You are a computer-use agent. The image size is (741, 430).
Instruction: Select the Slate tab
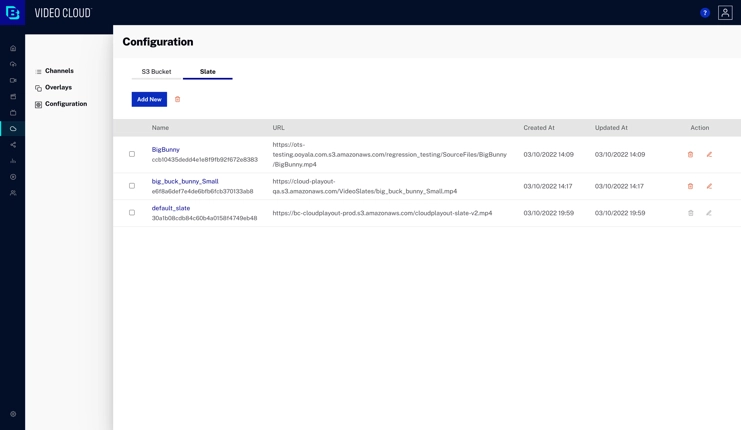pos(207,72)
